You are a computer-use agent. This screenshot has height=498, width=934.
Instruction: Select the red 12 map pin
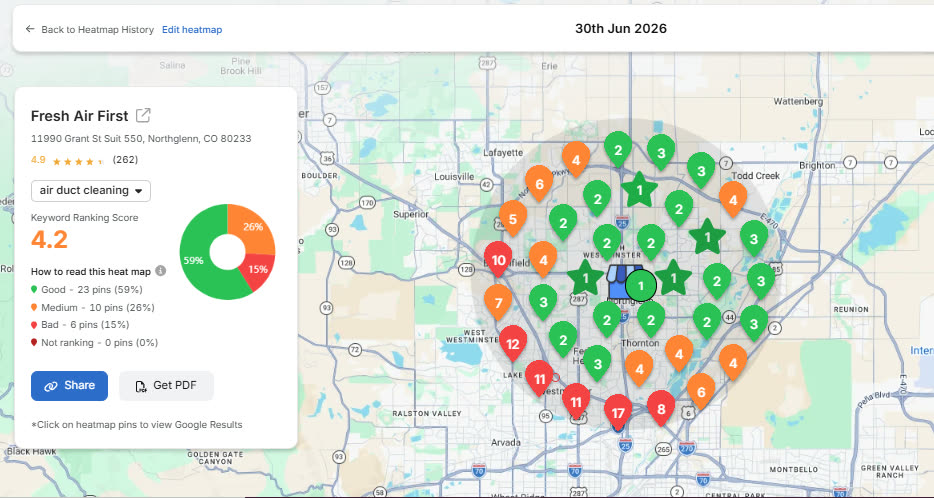513,343
